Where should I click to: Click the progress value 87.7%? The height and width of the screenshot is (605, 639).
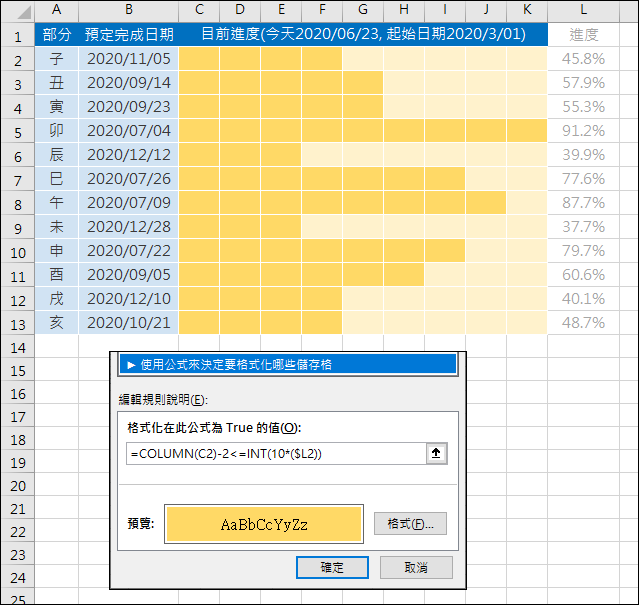point(584,202)
